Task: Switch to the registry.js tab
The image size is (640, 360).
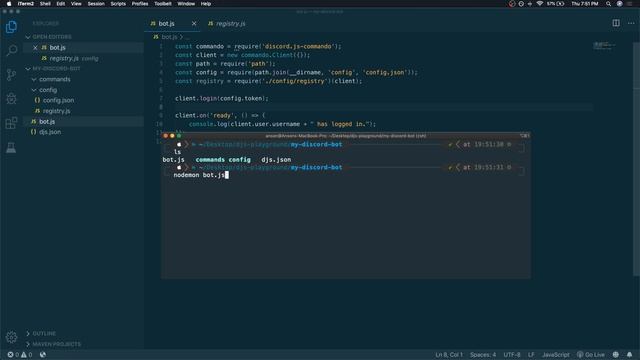Action: coord(227,24)
